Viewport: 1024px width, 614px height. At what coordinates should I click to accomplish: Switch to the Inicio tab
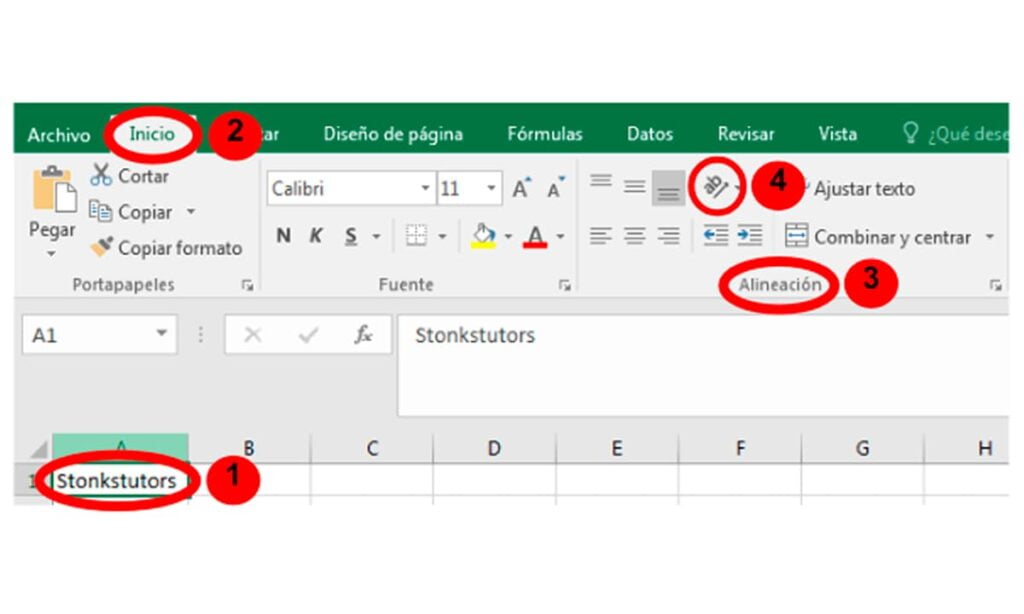click(152, 134)
